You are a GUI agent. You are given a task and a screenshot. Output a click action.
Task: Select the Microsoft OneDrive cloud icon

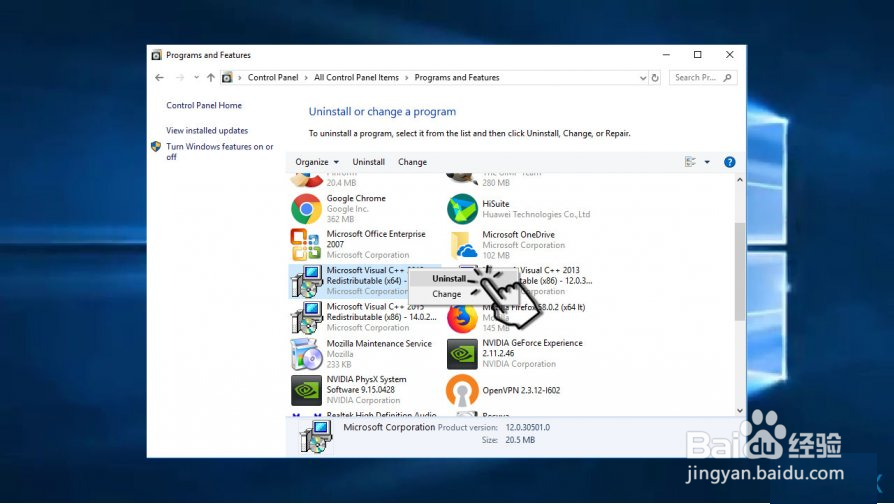coord(462,246)
